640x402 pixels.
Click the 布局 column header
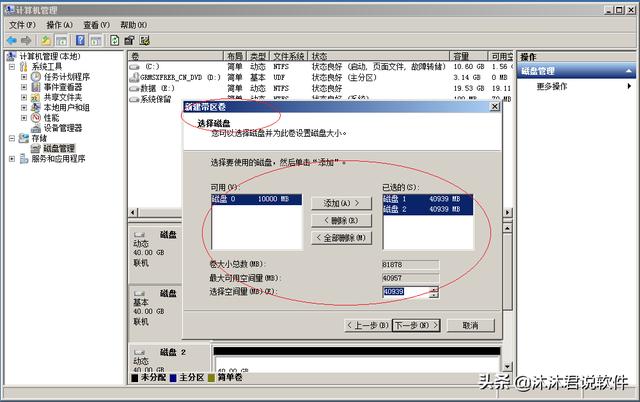point(235,56)
